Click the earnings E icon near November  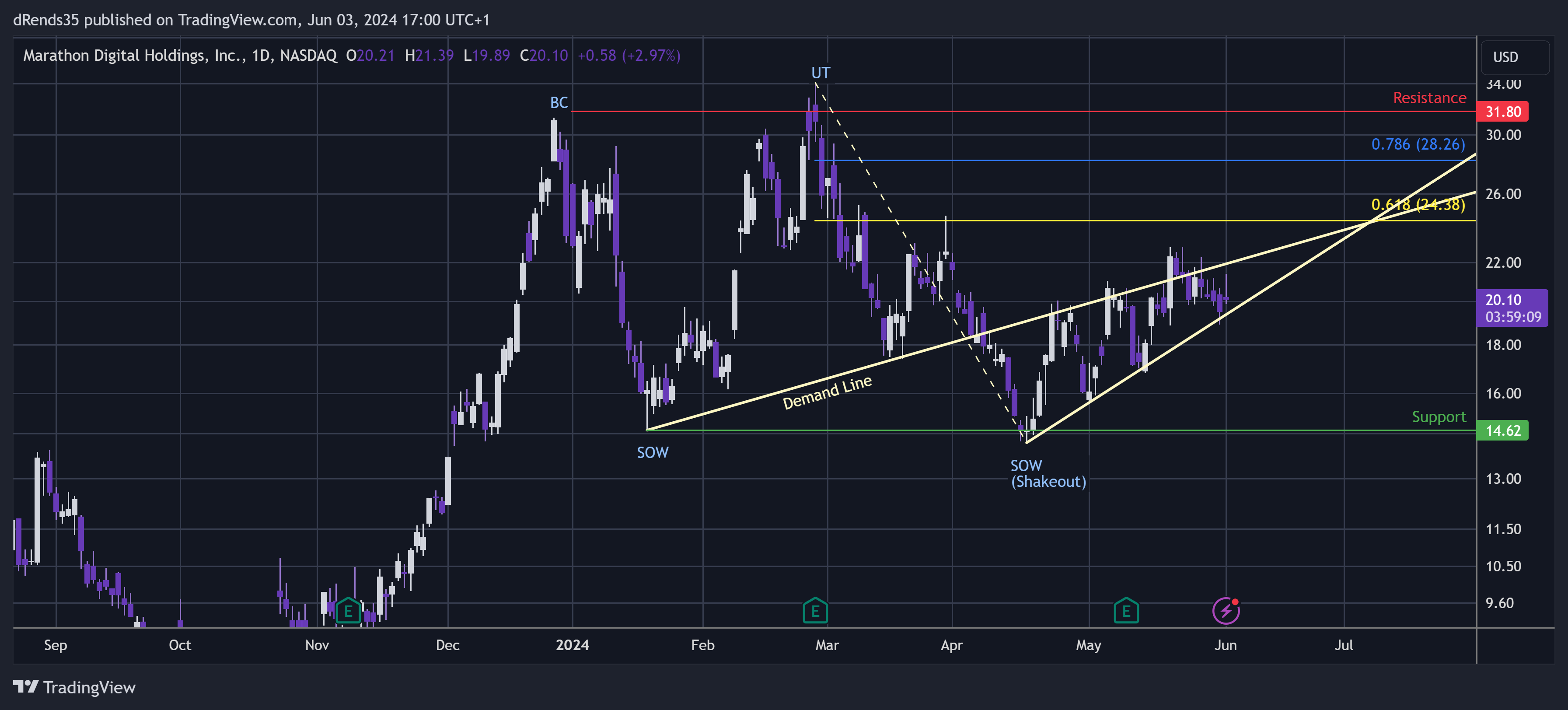348,611
